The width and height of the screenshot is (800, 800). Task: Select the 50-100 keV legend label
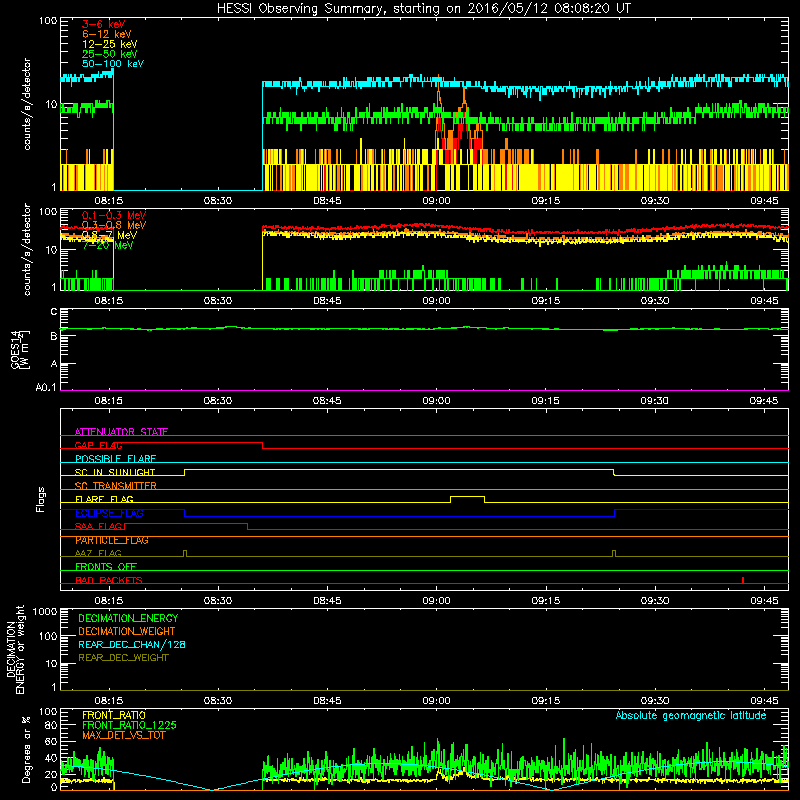tap(113, 64)
